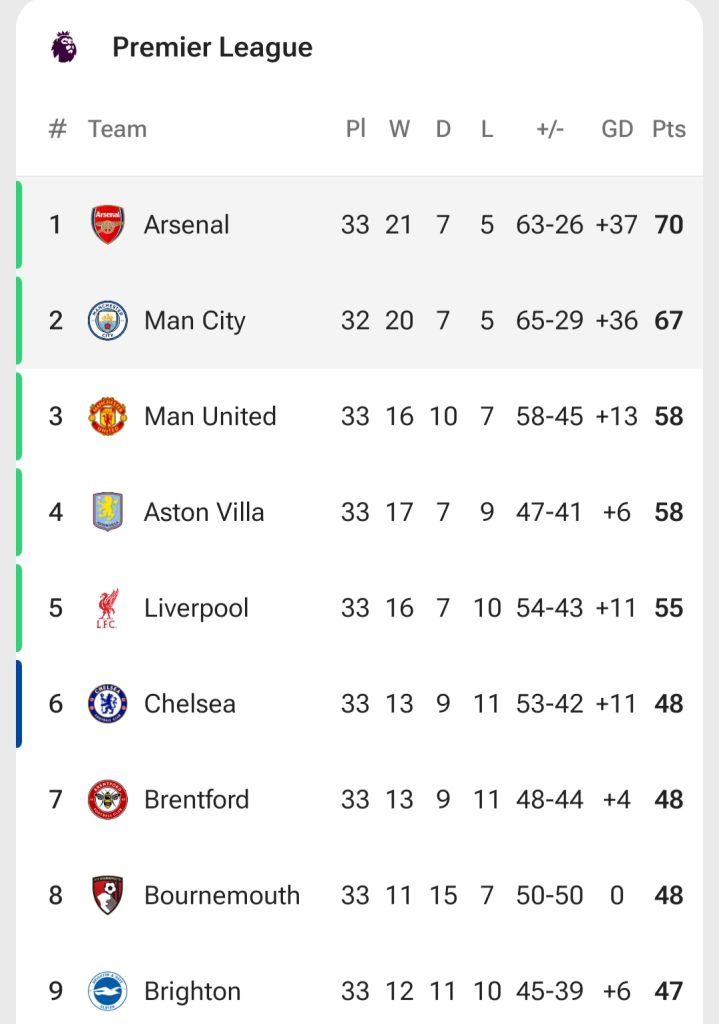Select the Chelsea club badge
719x1024 pixels.
pyautogui.click(x=107, y=704)
